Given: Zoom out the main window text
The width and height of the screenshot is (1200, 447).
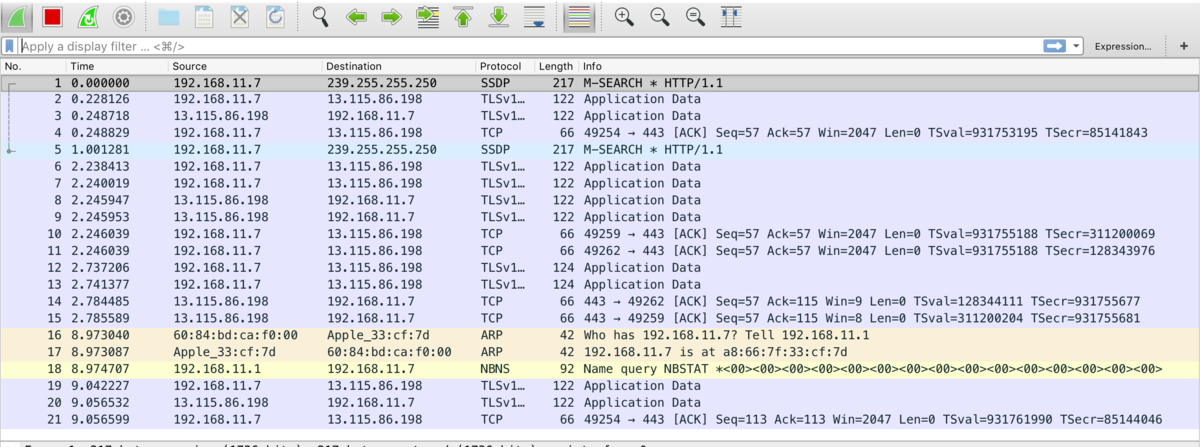Looking at the screenshot, I should [659, 16].
